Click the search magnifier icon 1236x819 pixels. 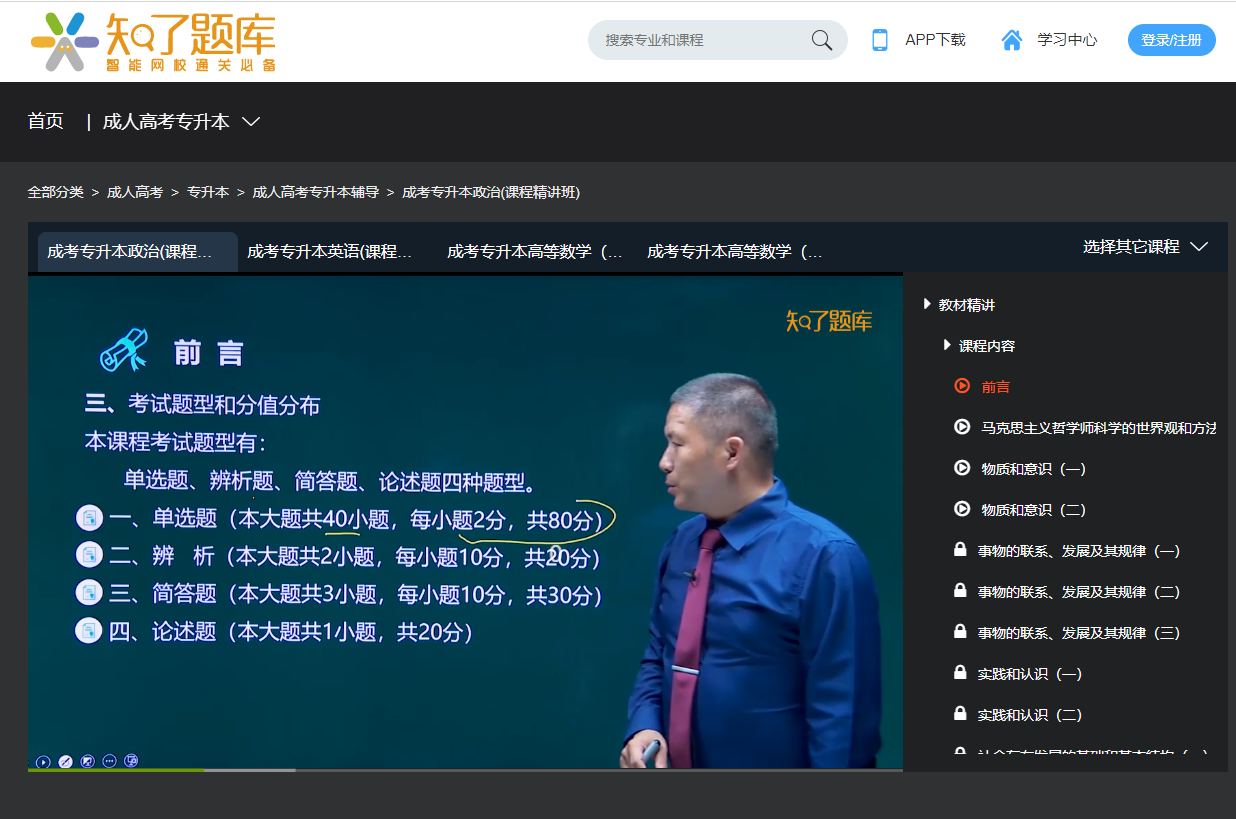click(820, 39)
